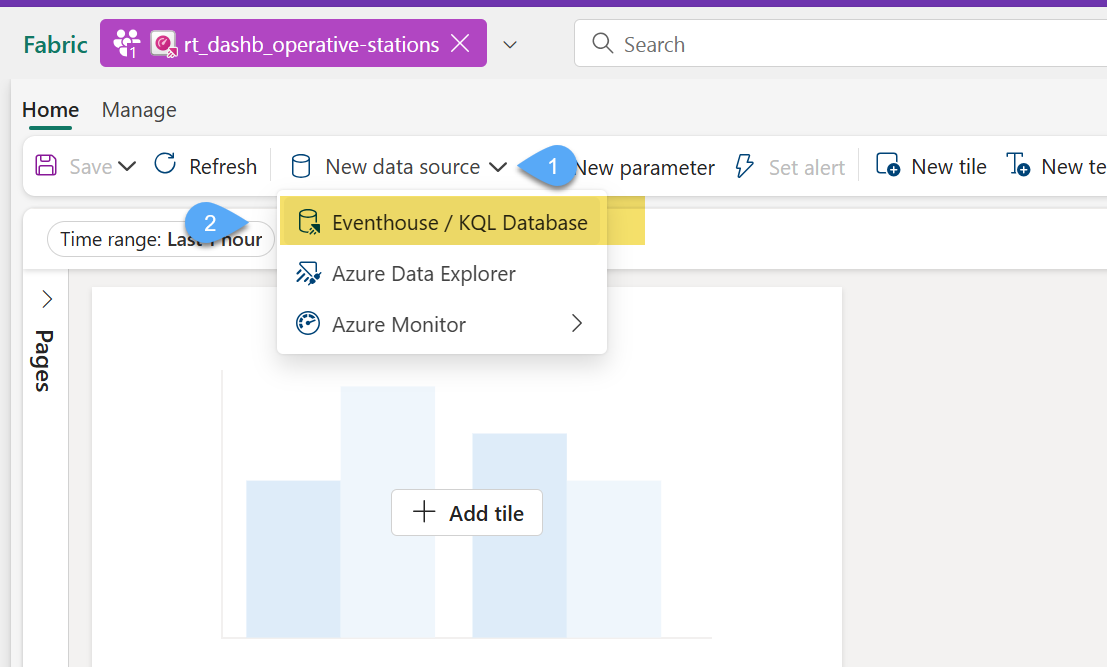Click the Refresh circular arrow icon
This screenshot has height=667, width=1107.
[x=165, y=165]
